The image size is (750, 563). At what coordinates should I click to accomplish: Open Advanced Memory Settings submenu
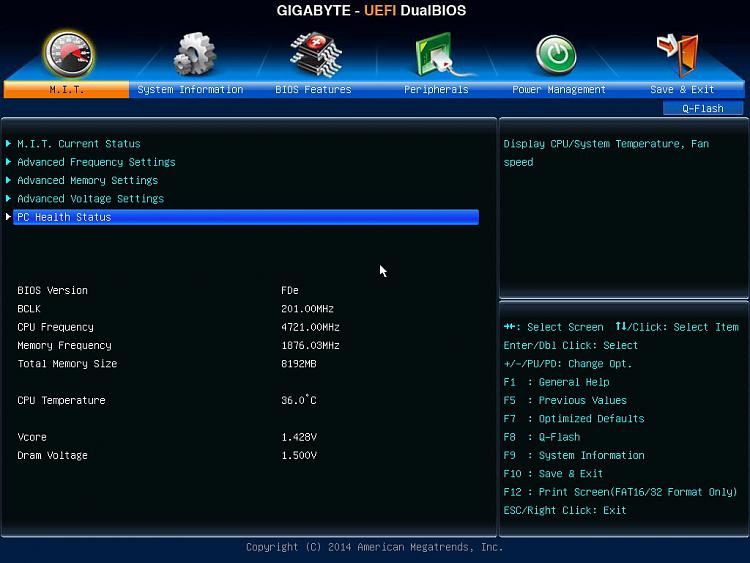click(x=88, y=180)
